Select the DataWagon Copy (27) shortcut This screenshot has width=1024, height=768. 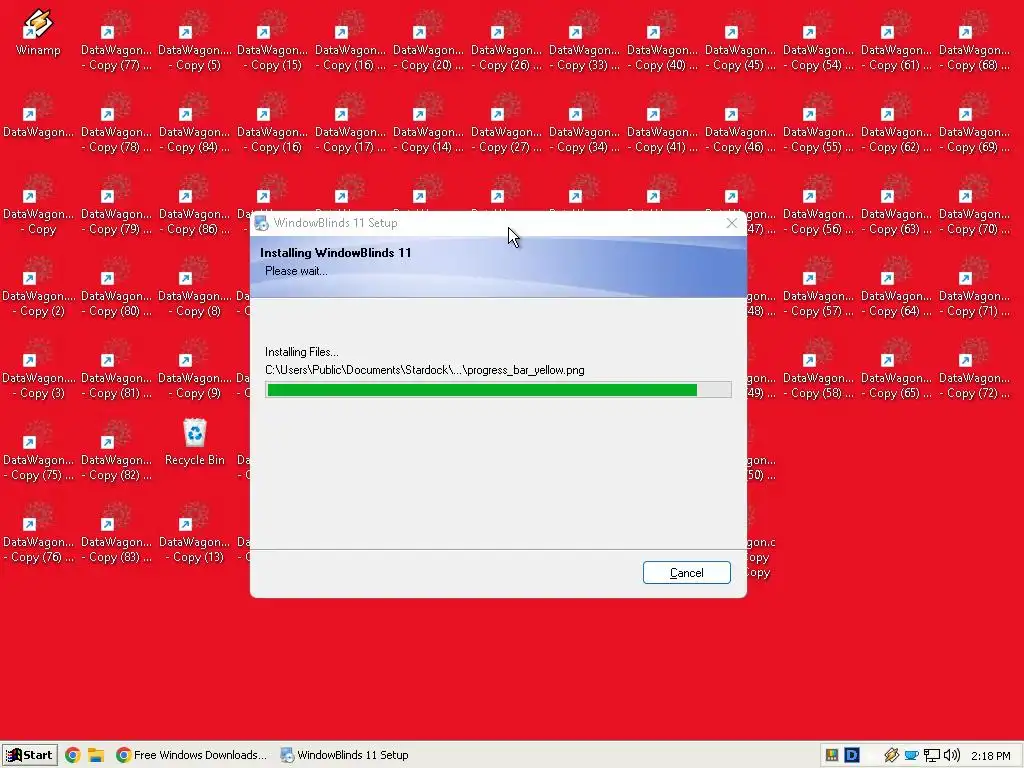coord(507,124)
